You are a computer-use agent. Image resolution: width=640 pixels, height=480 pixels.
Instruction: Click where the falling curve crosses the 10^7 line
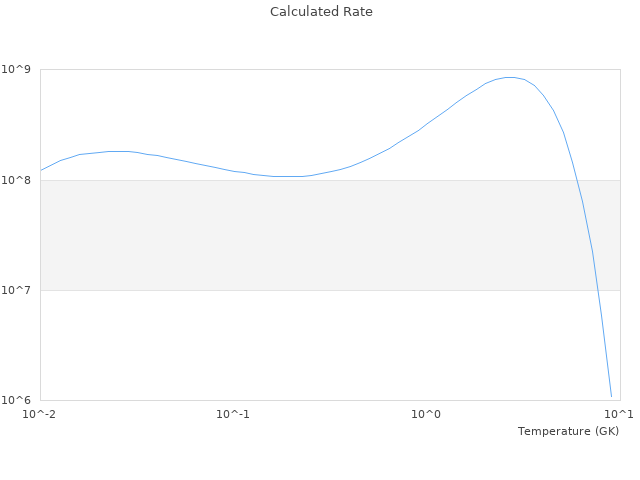pyautogui.click(x=597, y=290)
